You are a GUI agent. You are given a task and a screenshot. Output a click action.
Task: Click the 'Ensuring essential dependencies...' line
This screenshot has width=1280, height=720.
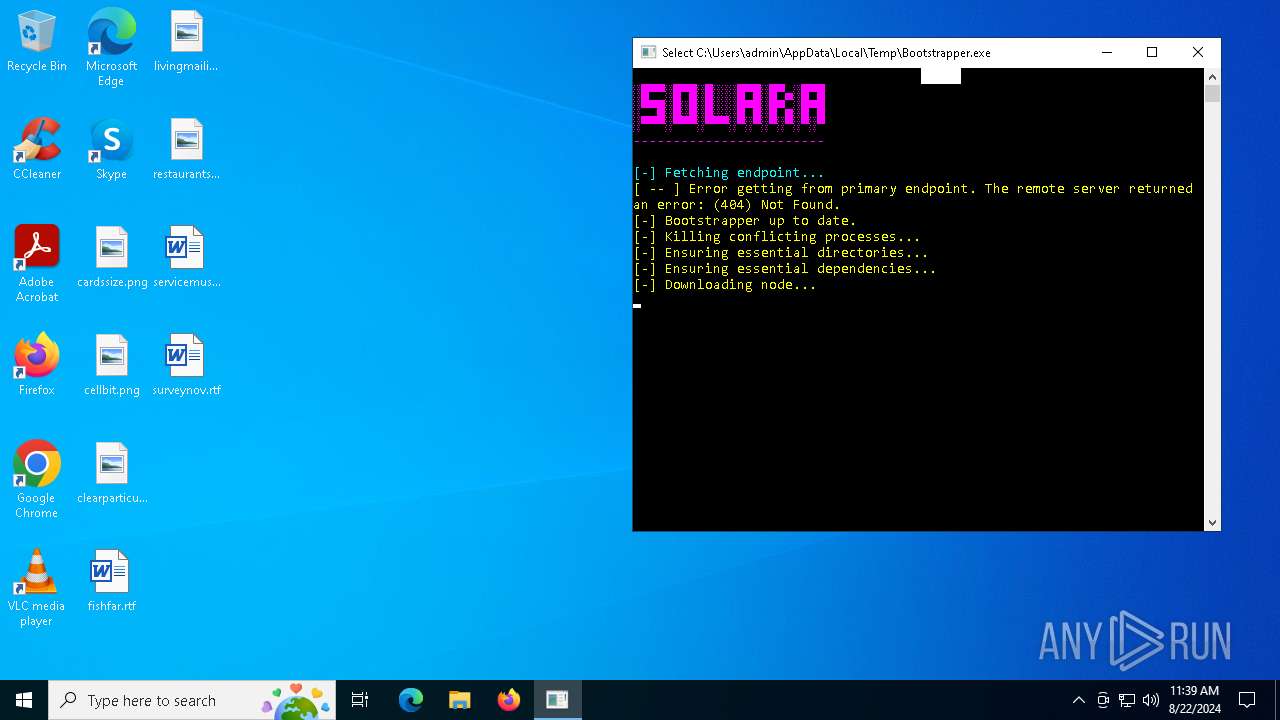coord(785,269)
